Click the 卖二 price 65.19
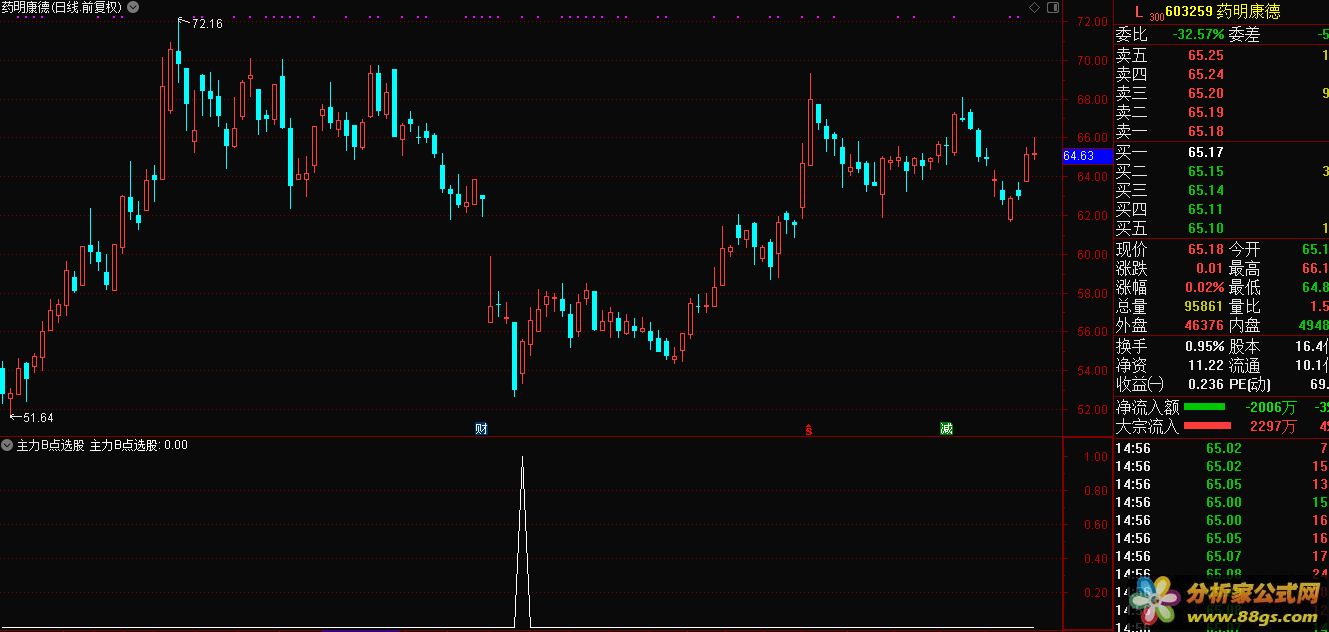 point(1205,112)
